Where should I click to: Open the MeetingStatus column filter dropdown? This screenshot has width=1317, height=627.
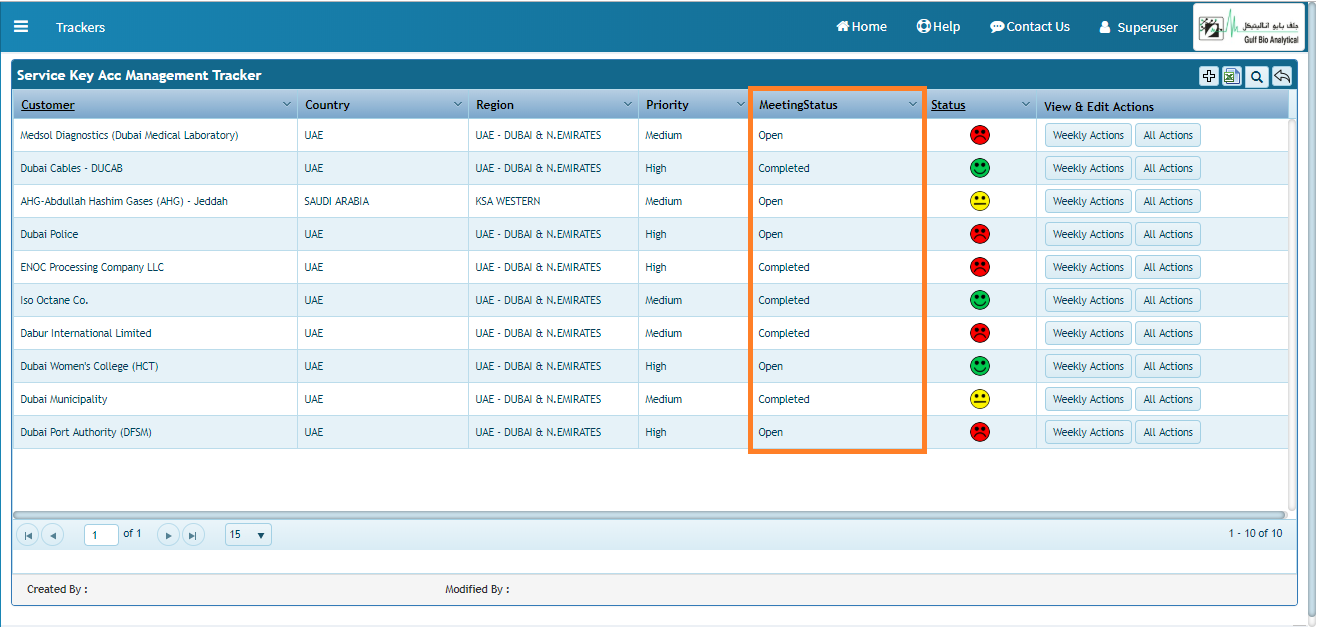[912, 104]
